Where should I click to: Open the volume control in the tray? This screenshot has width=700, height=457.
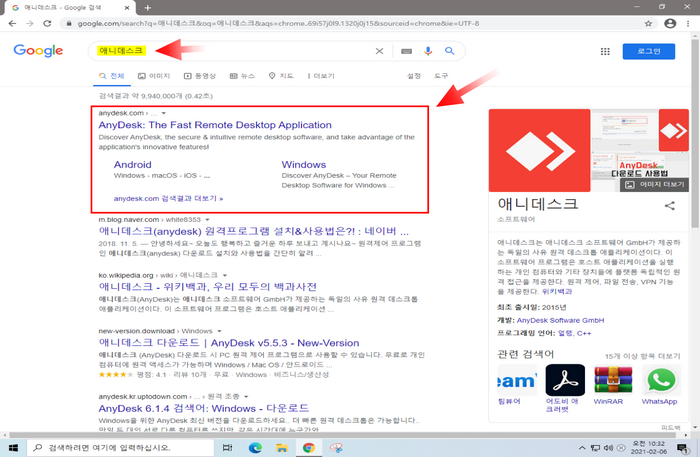608,448
